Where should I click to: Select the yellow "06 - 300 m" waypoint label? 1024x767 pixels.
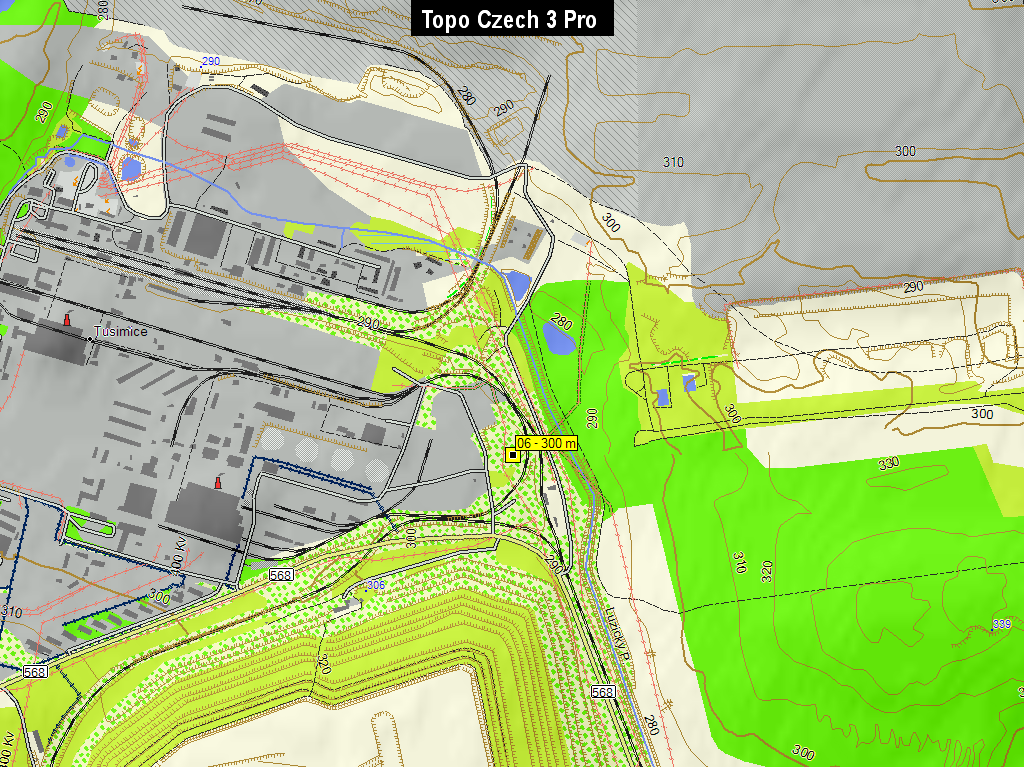[x=547, y=443]
